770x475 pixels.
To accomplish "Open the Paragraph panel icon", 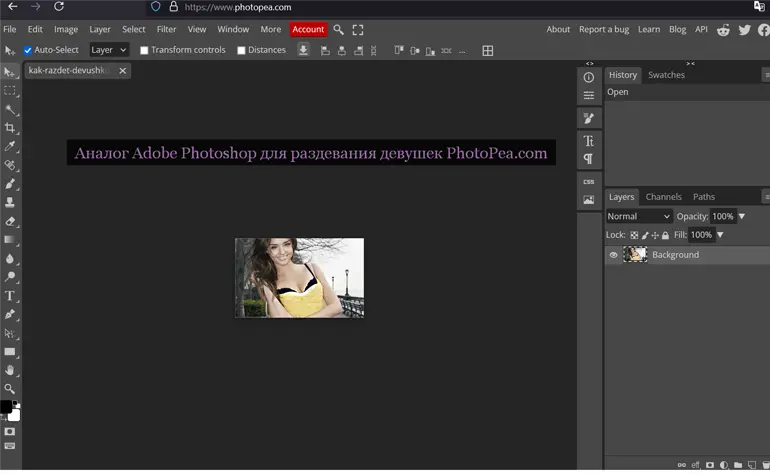I will pyautogui.click(x=588, y=159).
